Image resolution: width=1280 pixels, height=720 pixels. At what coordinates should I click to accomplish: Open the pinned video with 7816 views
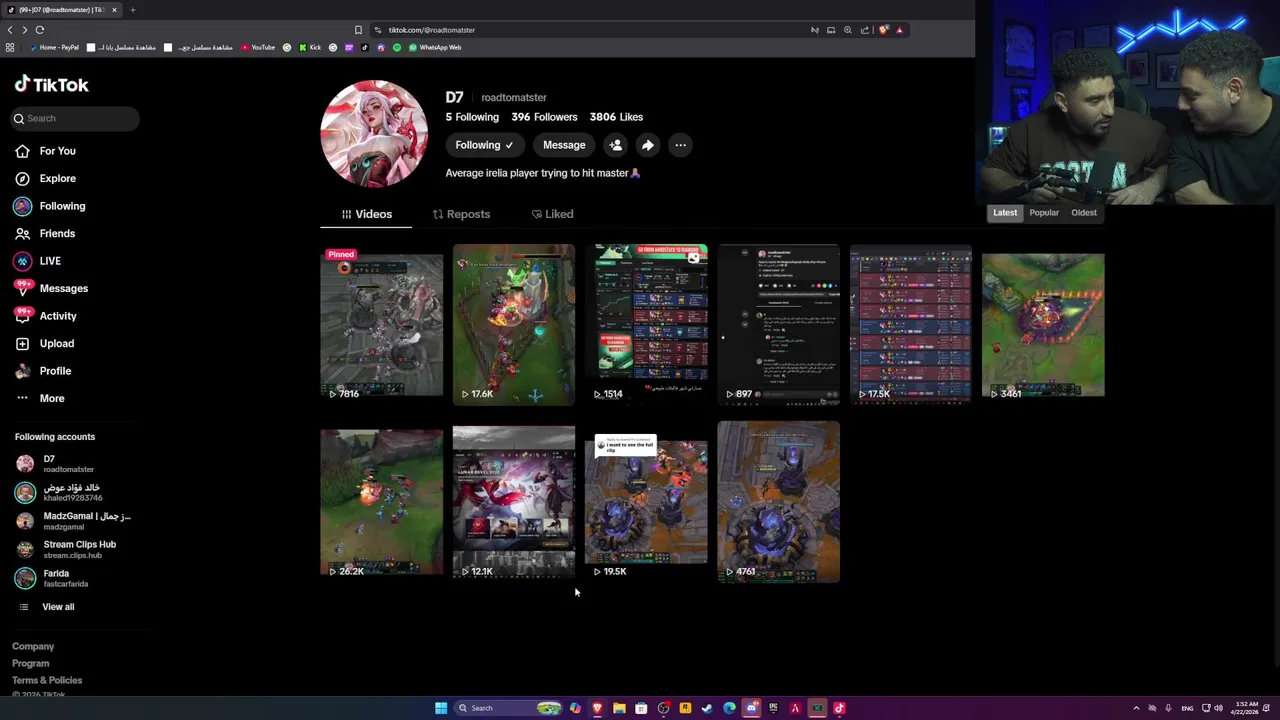pos(381,324)
